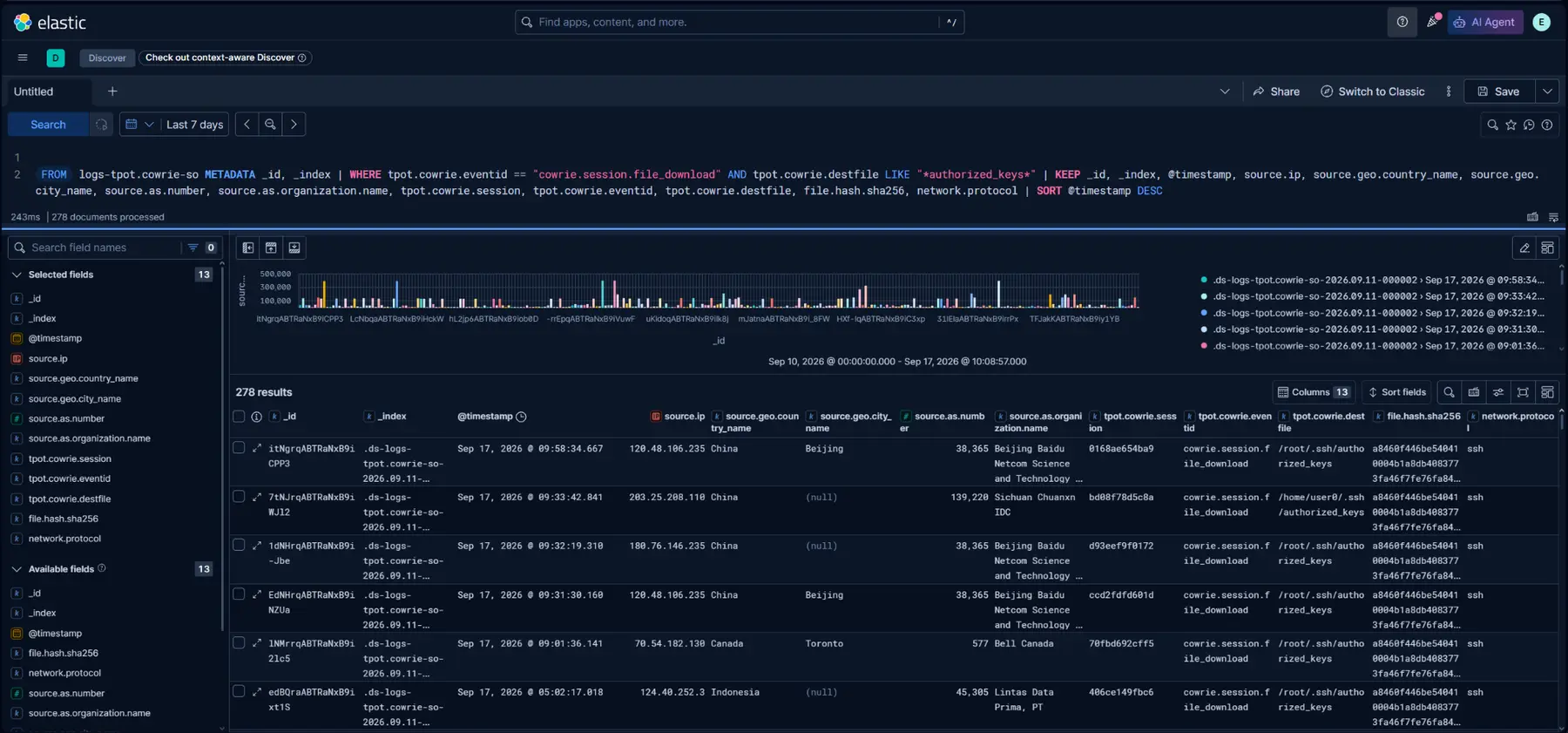
Task: Expand row details for 120.48.106.235 at 09:58:34
Action: point(257,448)
